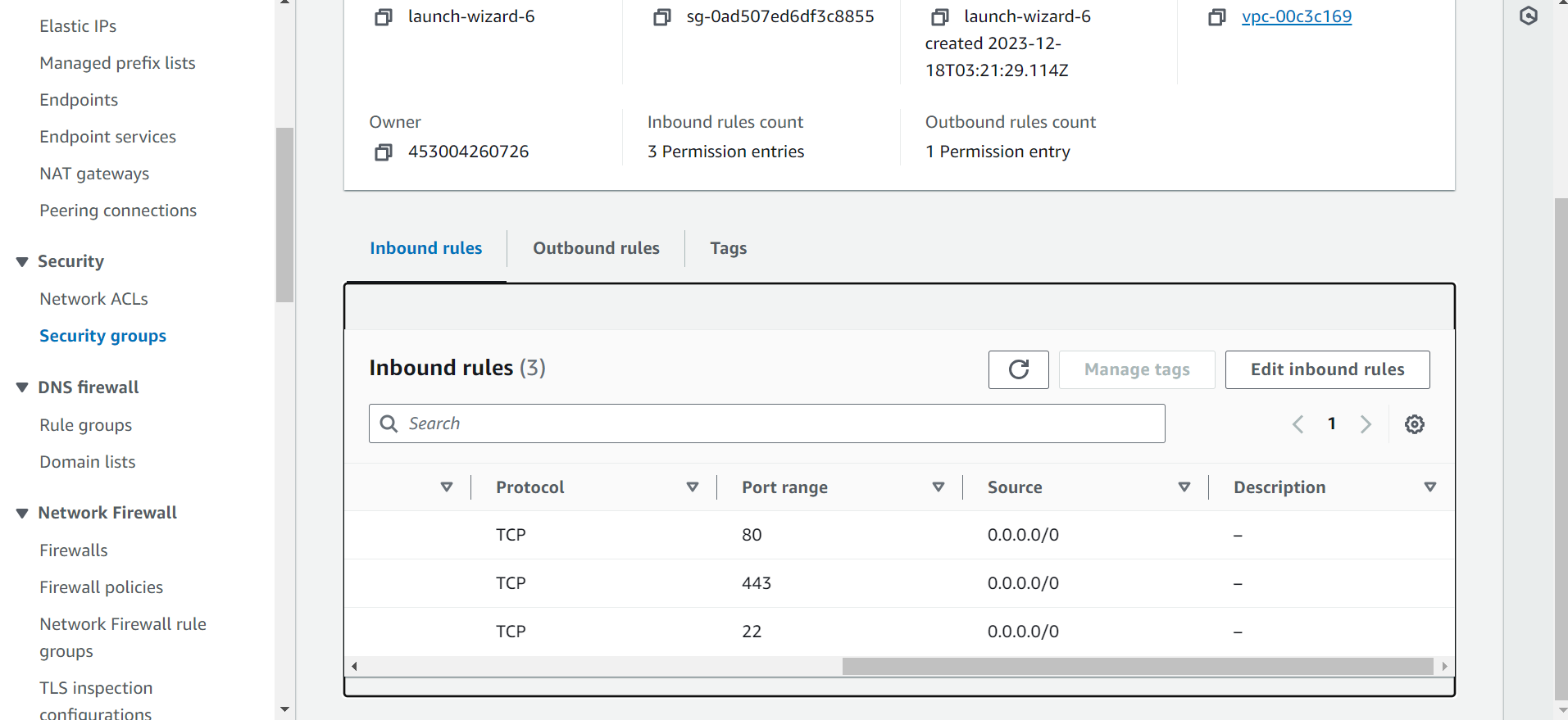Click the inbound rules Search field
Image resolution: width=1568 pixels, height=720 pixels.
[766, 423]
